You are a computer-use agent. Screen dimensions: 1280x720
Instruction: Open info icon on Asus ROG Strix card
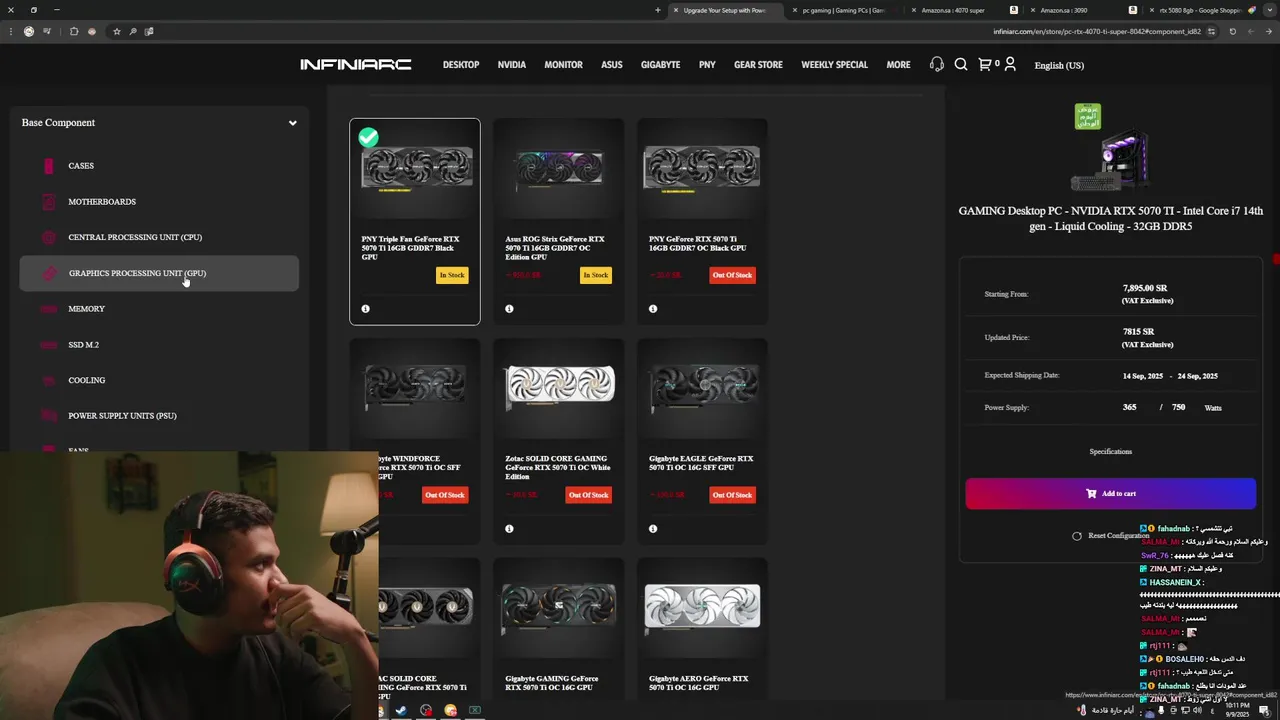[509, 309]
